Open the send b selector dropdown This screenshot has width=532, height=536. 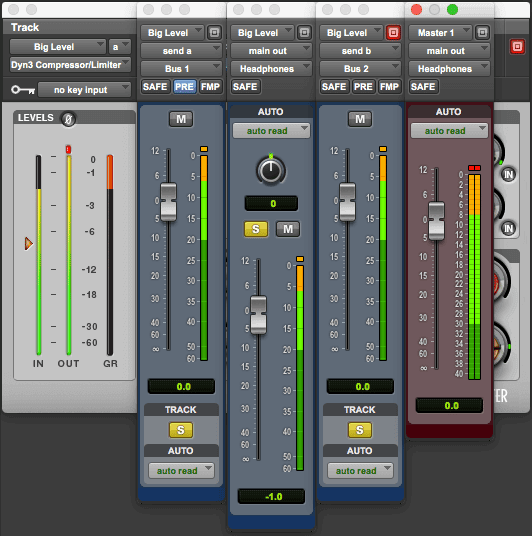click(360, 51)
